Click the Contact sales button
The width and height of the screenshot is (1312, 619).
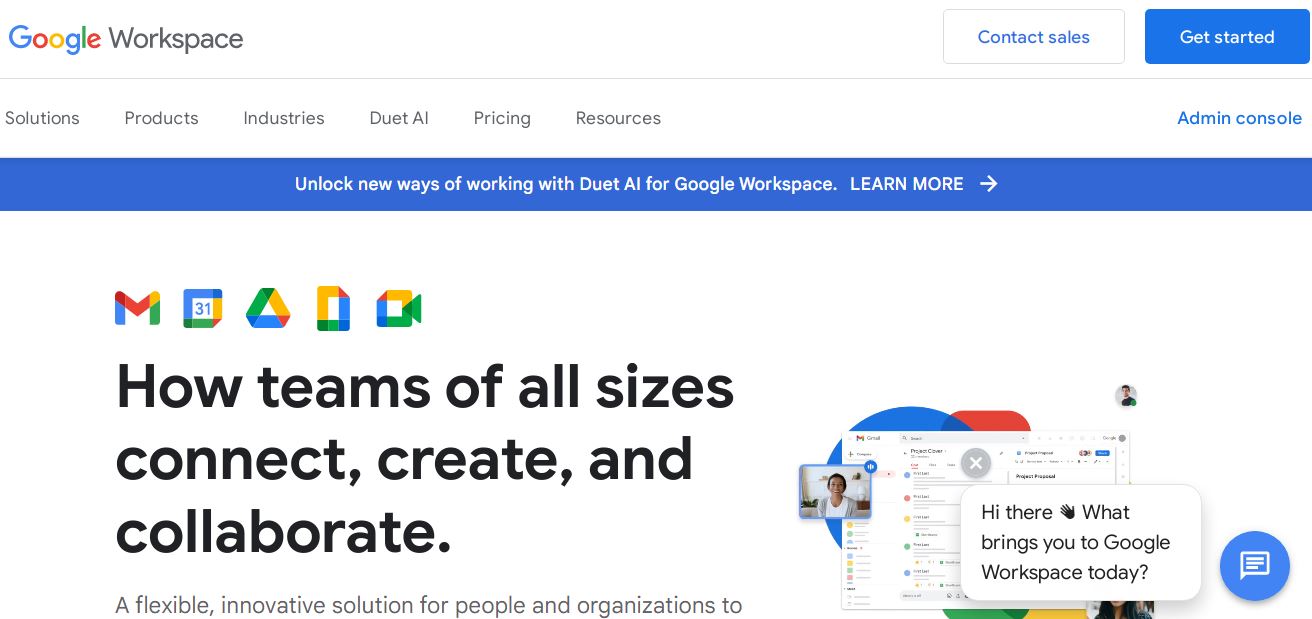click(1033, 37)
